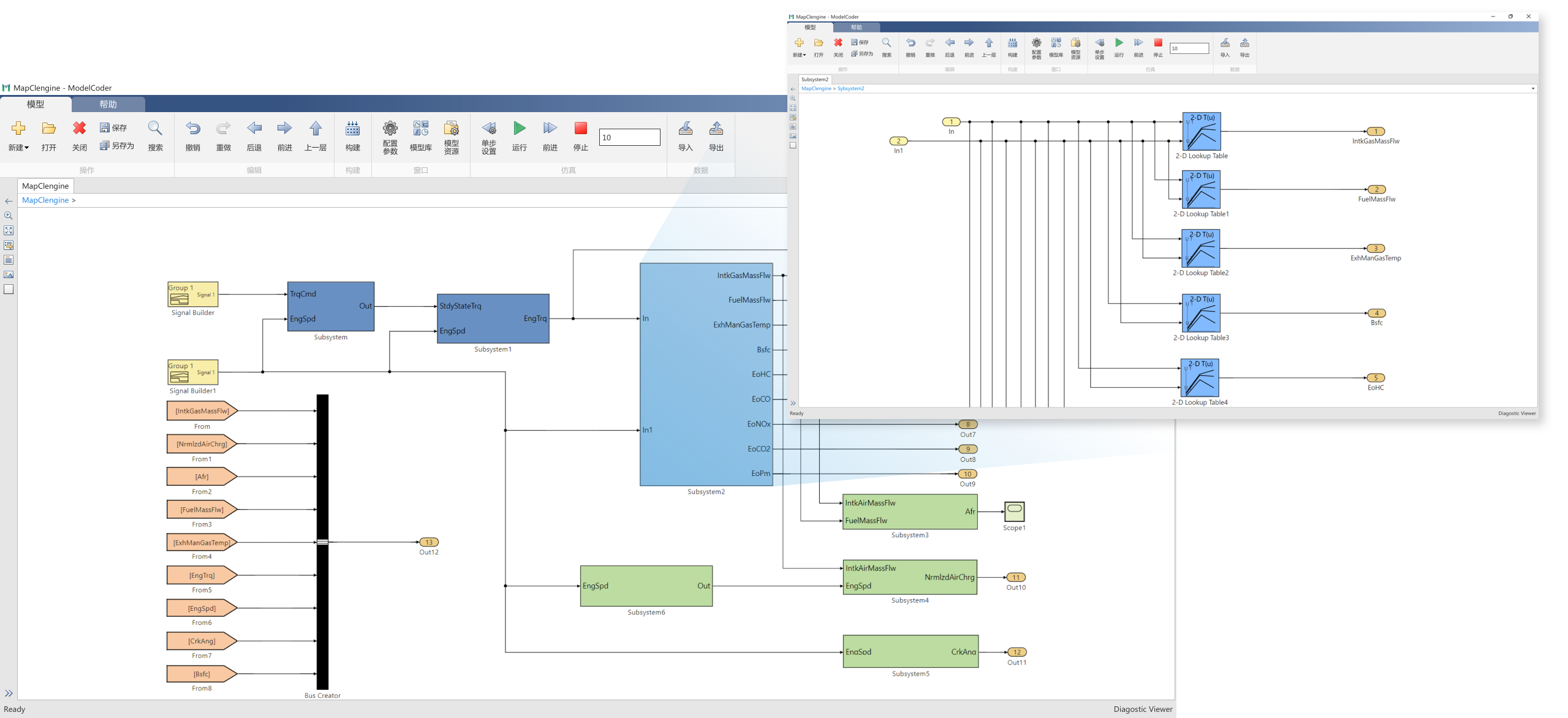Open a file with 打开 in main window
This screenshot has height=718, width=1568.
[48, 136]
